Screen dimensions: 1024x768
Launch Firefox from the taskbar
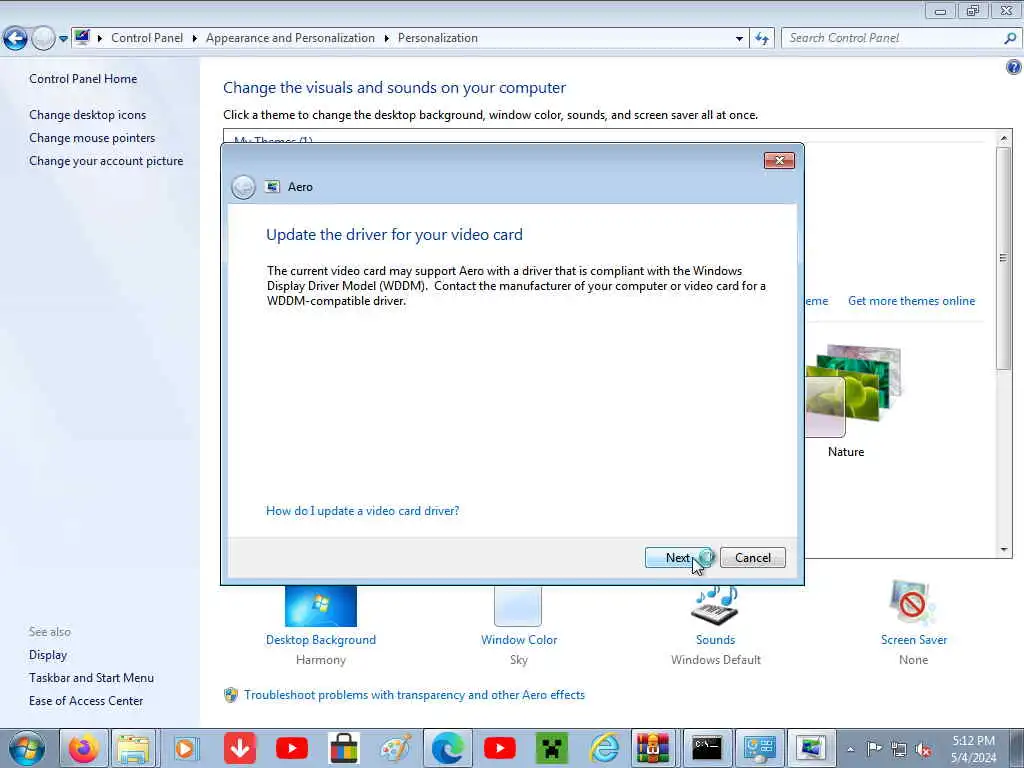(x=84, y=748)
